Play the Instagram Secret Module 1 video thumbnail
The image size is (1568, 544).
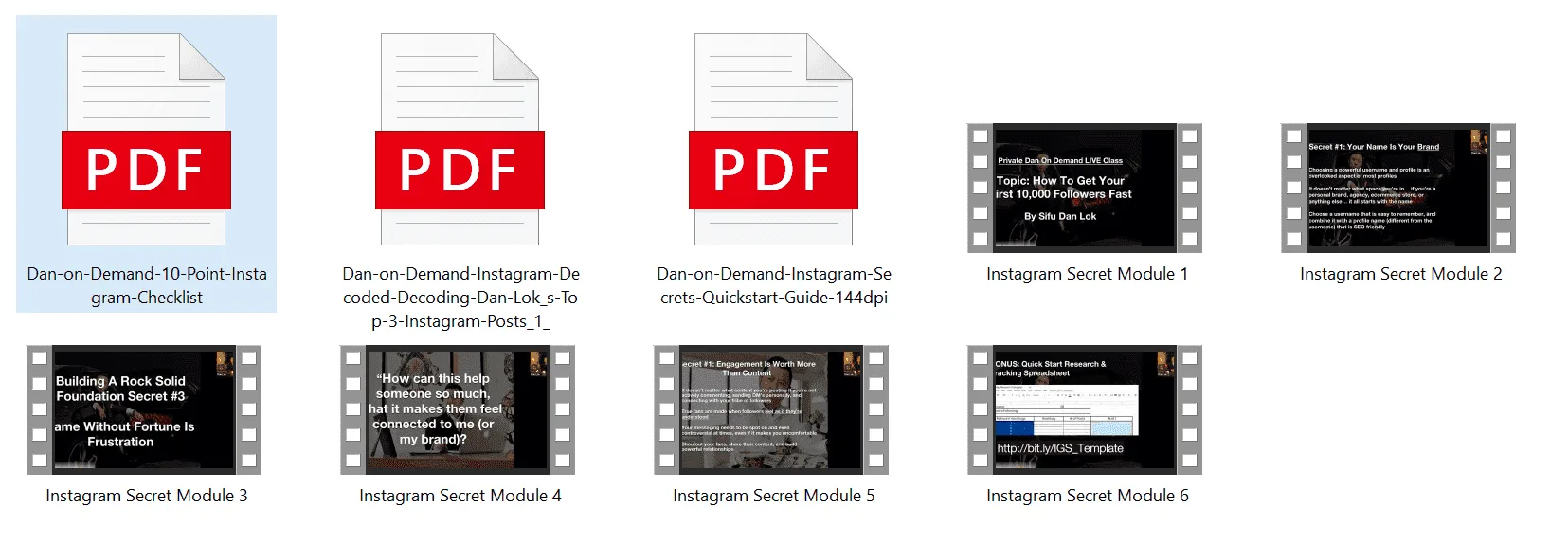[1084, 189]
